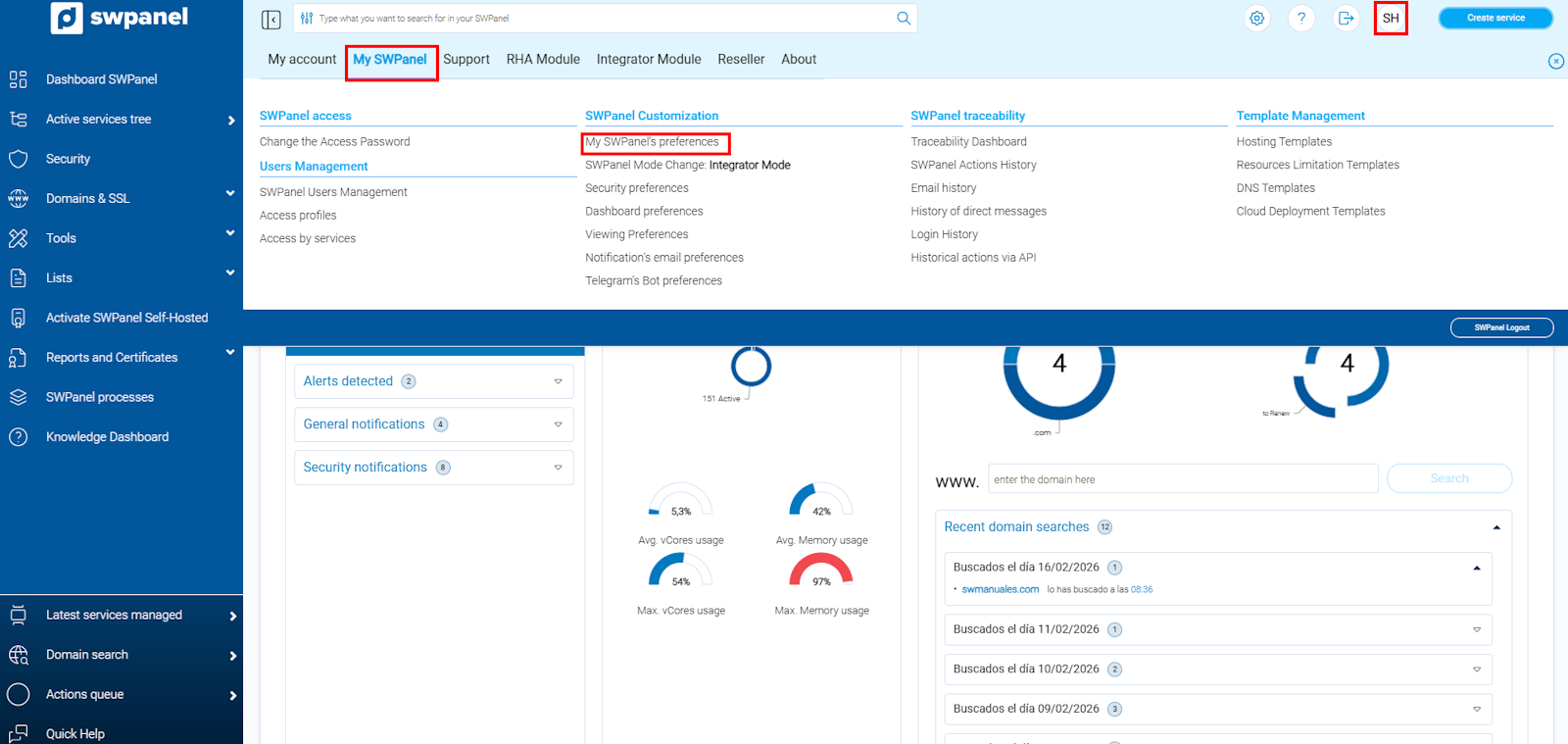Screen dimensions: 1568x744
Task: Close the mega menu with X icon
Action: tap(1555, 61)
